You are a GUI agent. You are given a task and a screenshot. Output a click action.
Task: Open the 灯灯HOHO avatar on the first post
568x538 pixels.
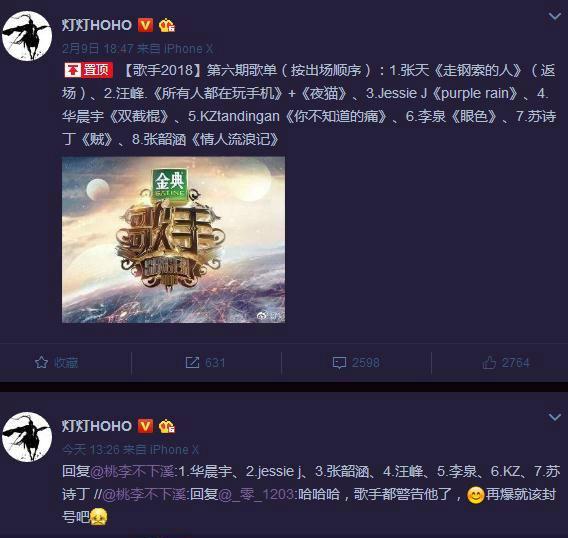[27, 36]
